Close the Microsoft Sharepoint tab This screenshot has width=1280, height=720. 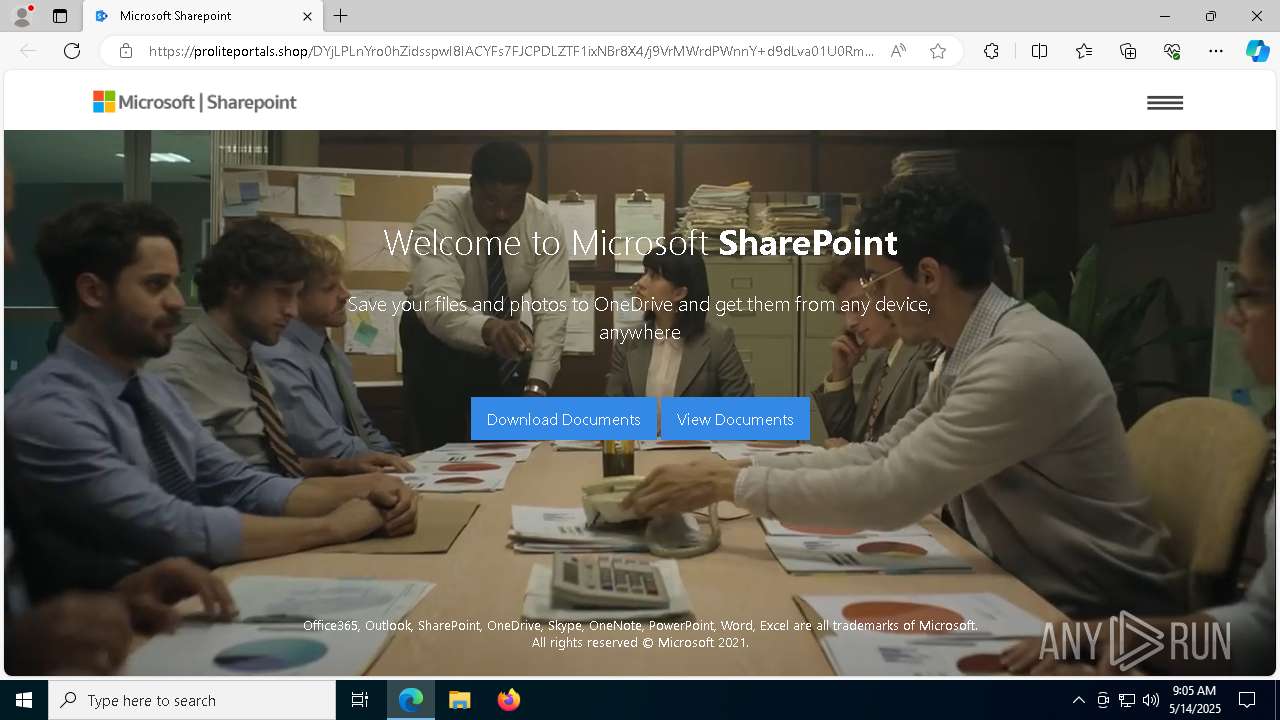click(308, 16)
